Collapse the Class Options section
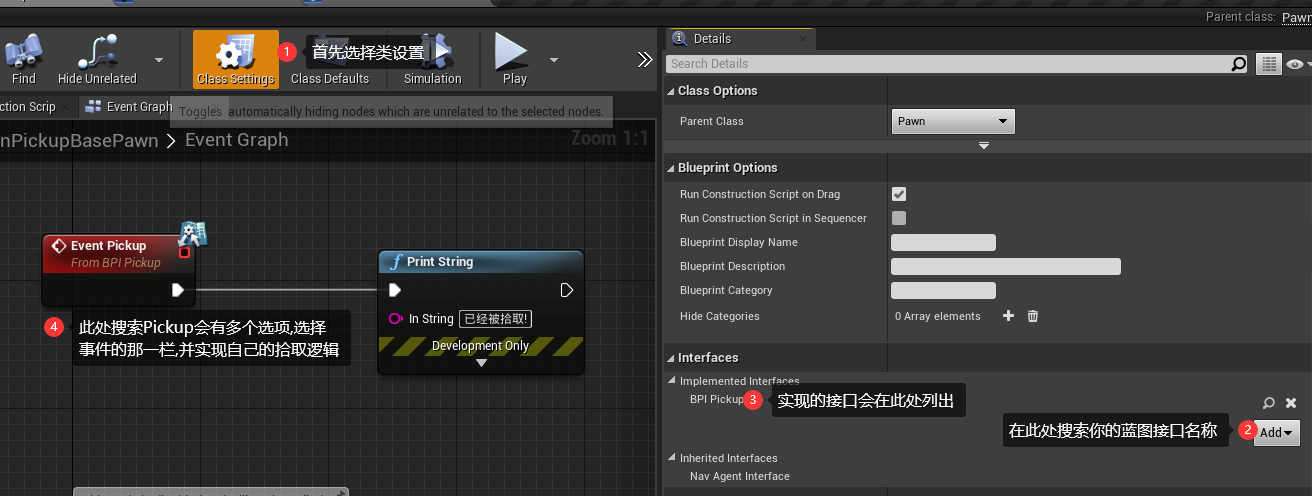 coord(671,91)
